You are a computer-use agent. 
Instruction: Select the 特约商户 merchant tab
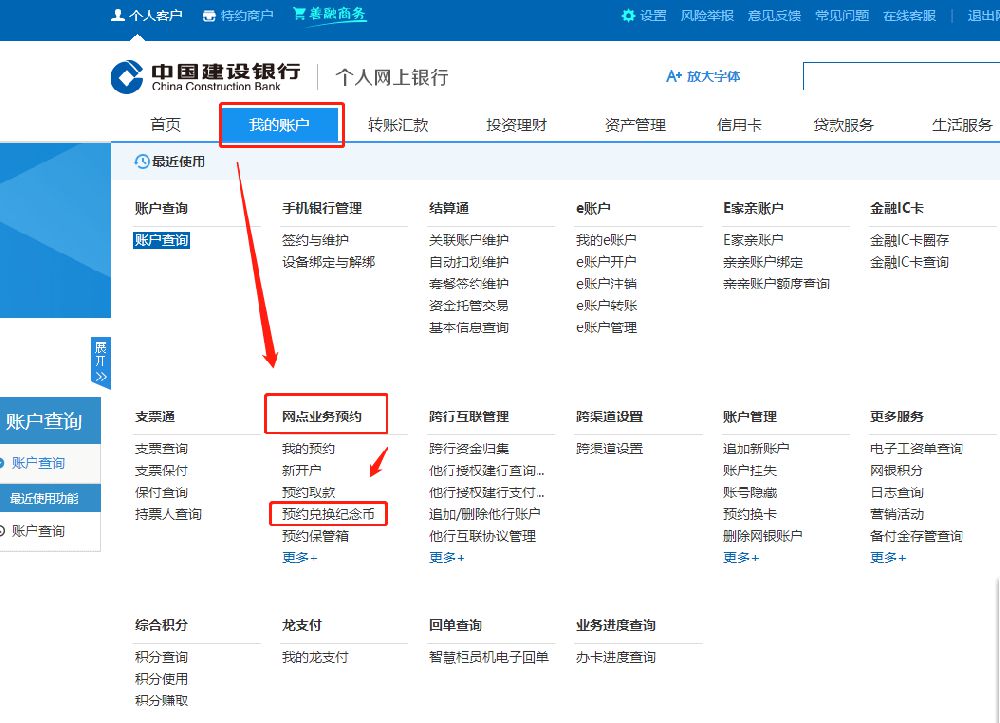point(239,15)
